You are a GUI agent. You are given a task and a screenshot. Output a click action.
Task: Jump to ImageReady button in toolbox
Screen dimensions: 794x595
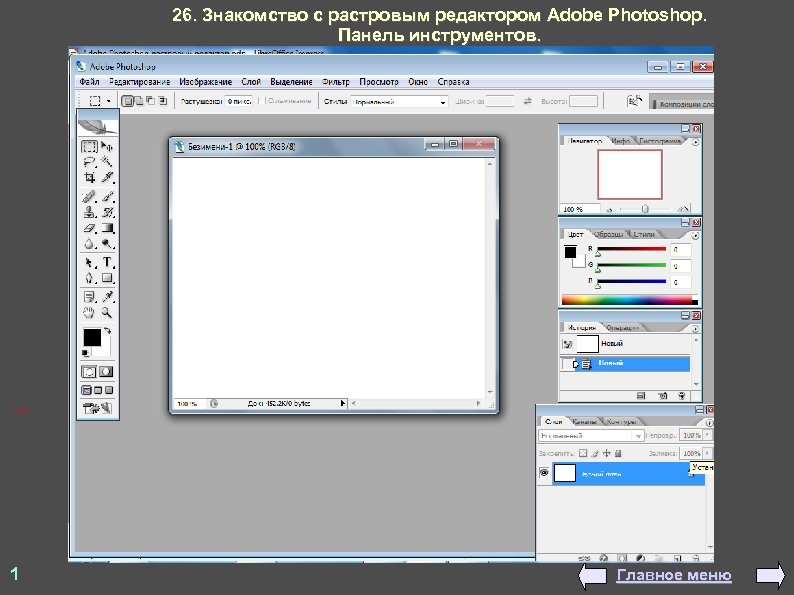pyautogui.click(x=98, y=408)
